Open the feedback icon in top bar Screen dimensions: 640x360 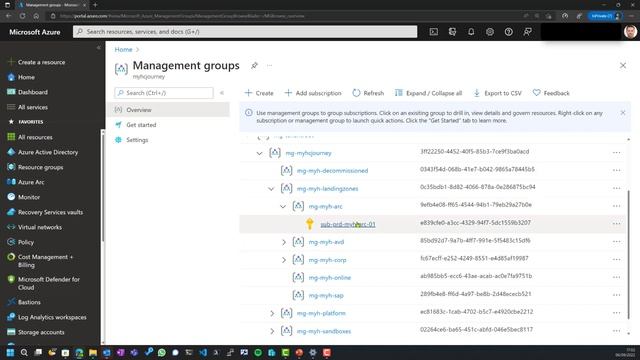coord(527,32)
